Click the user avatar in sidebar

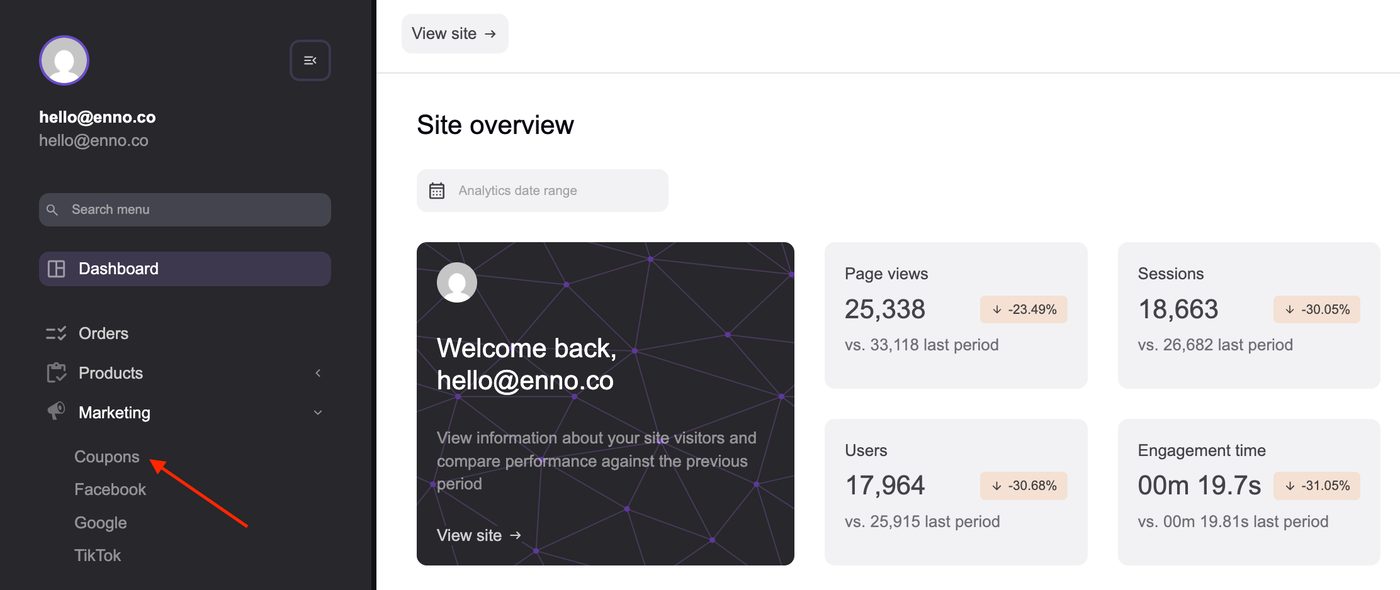pos(64,61)
